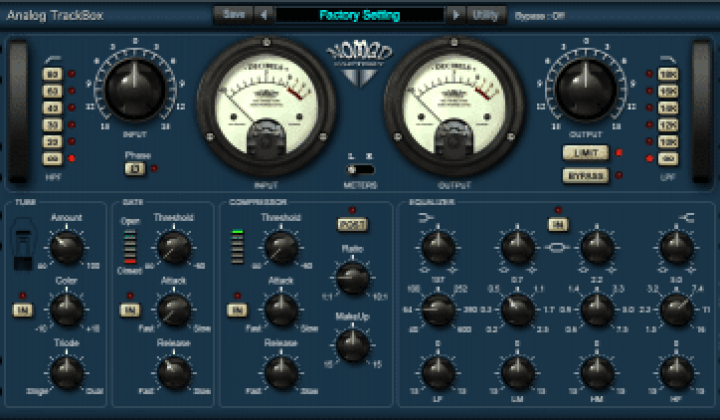Toggle the BYPASS button under LIMIT

click(x=586, y=176)
